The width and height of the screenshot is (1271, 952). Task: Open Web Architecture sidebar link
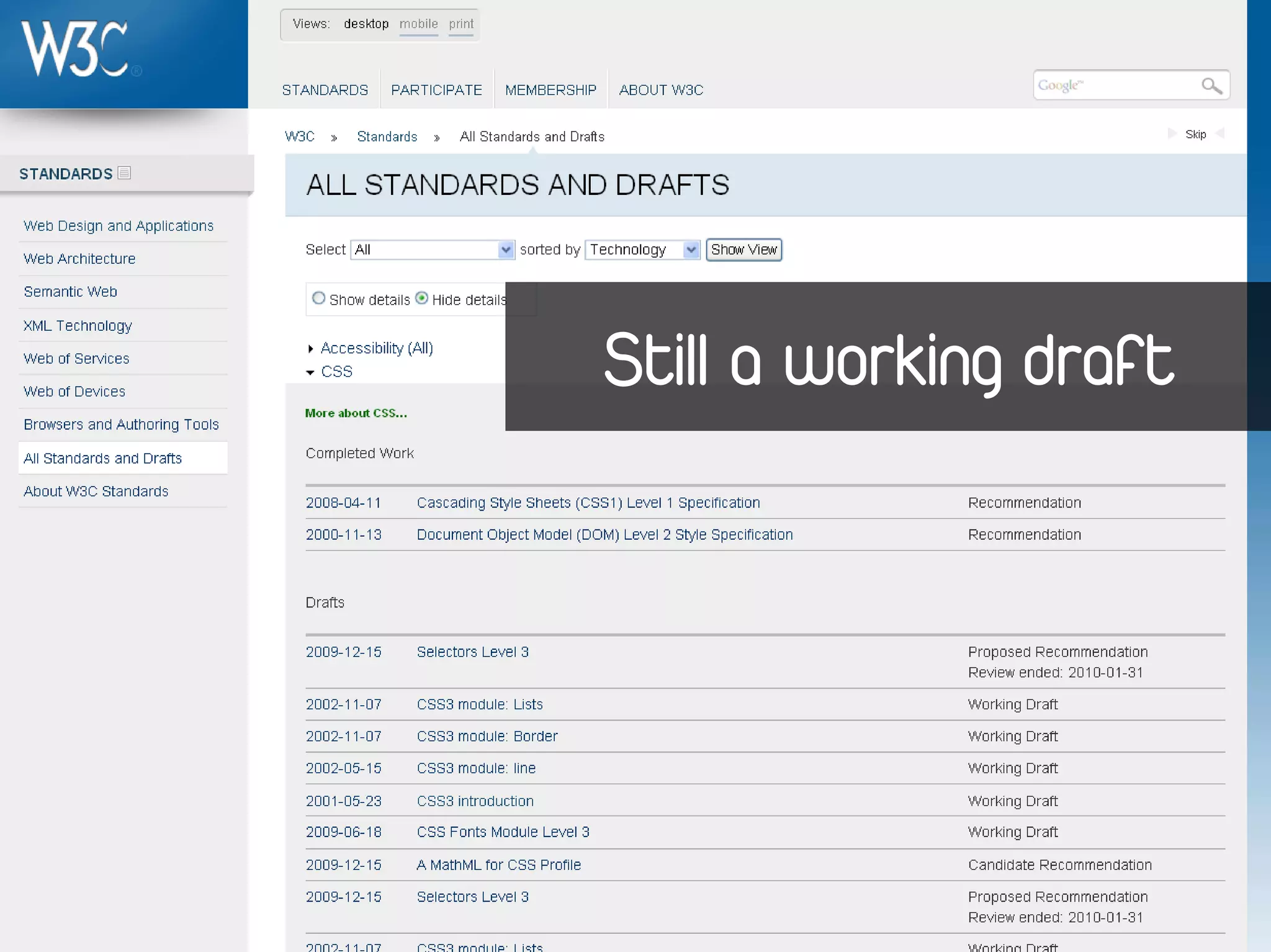79,259
